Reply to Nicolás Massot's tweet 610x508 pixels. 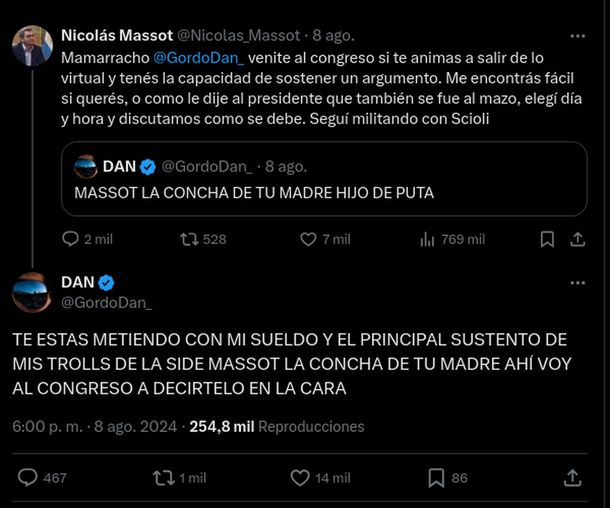[70, 239]
